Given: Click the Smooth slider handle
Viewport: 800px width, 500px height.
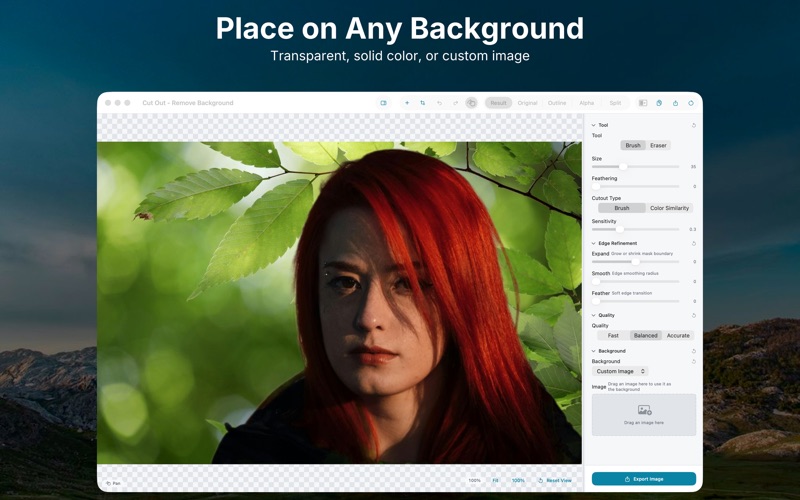Looking at the screenshot, I should click(595, 282).
